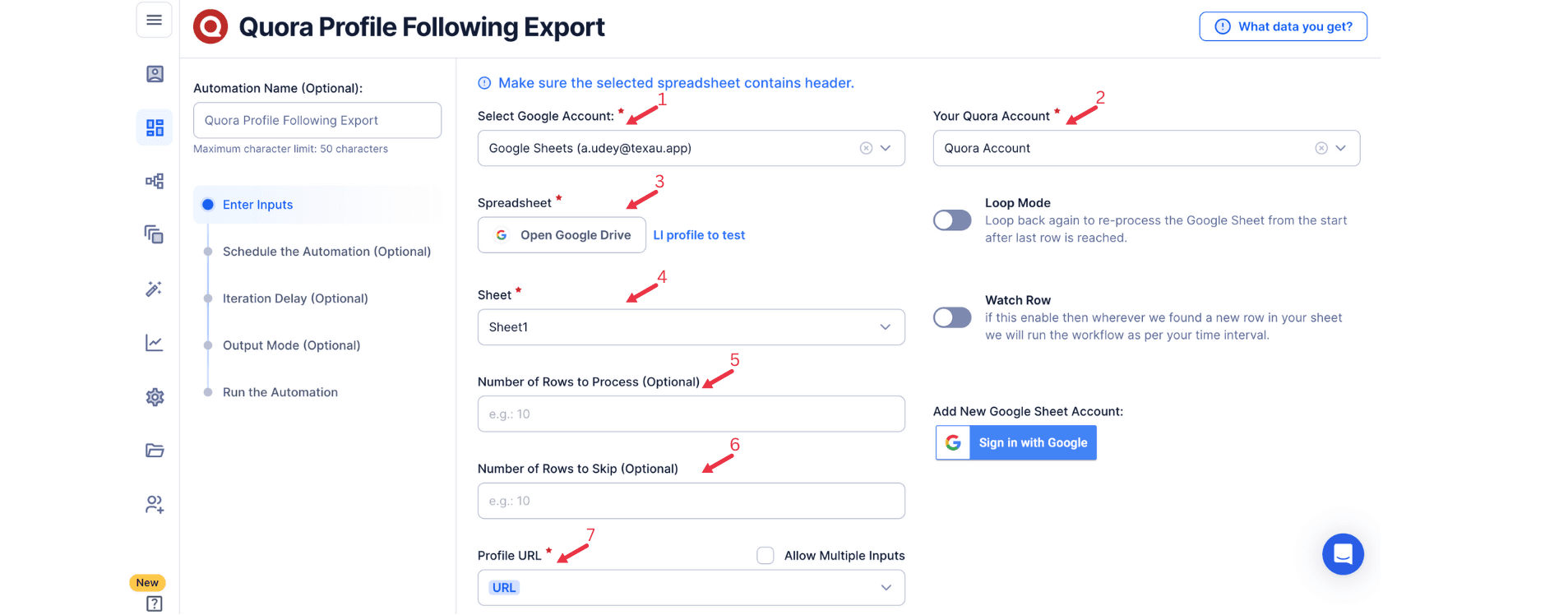
Task: Check the Allow Multiple Inputs checkbox
Action: pyautogui.click(x=765, y=555)
